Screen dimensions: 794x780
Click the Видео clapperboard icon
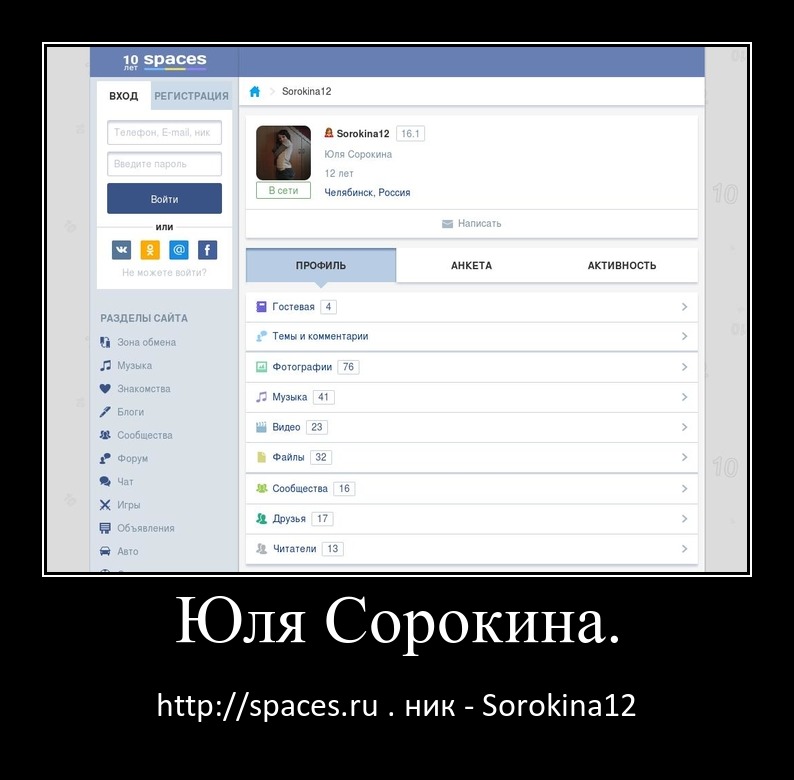(x=261, y=427)
